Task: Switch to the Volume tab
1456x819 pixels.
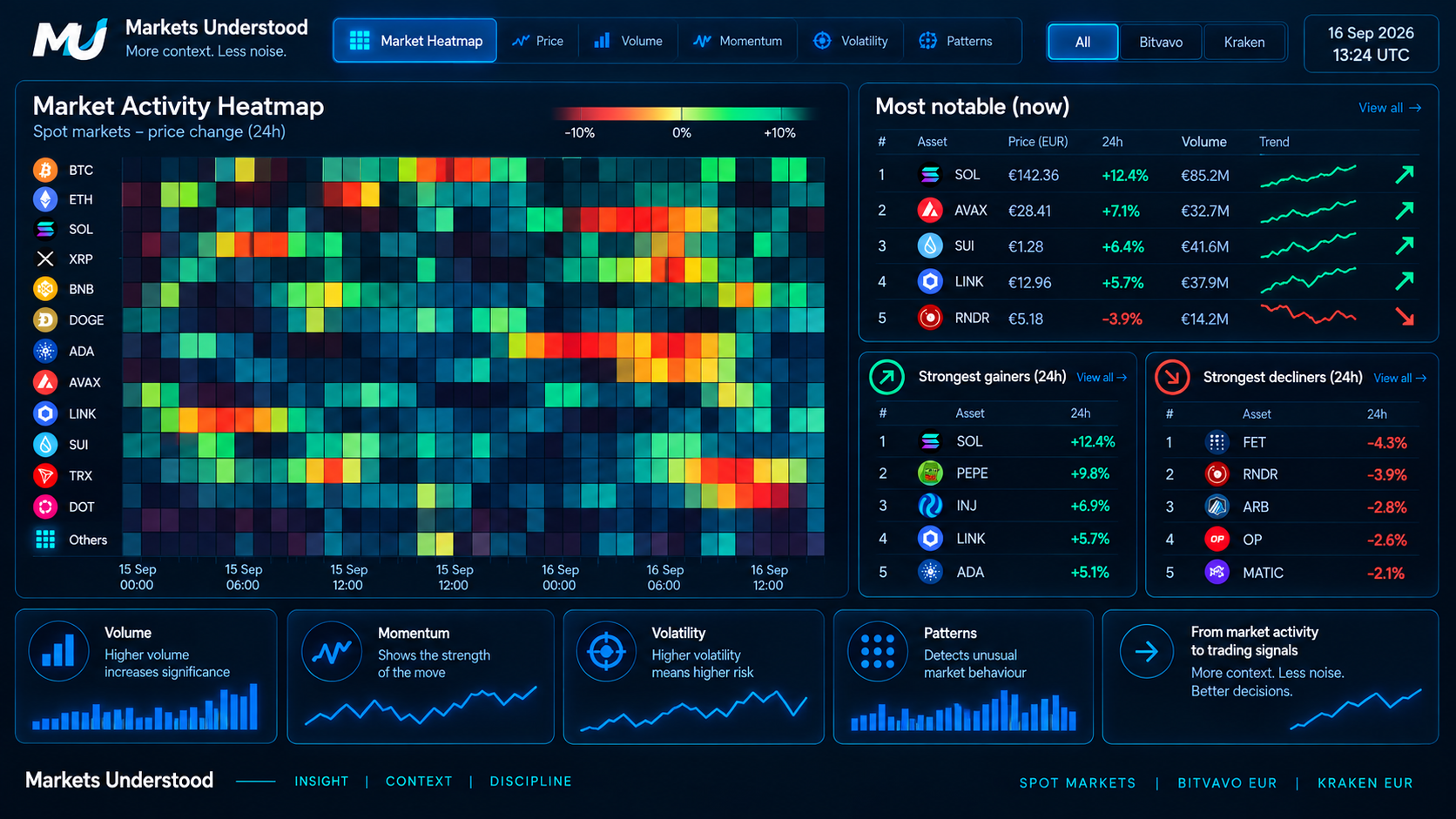Action: pyautogui.click(x=628, y=41)
